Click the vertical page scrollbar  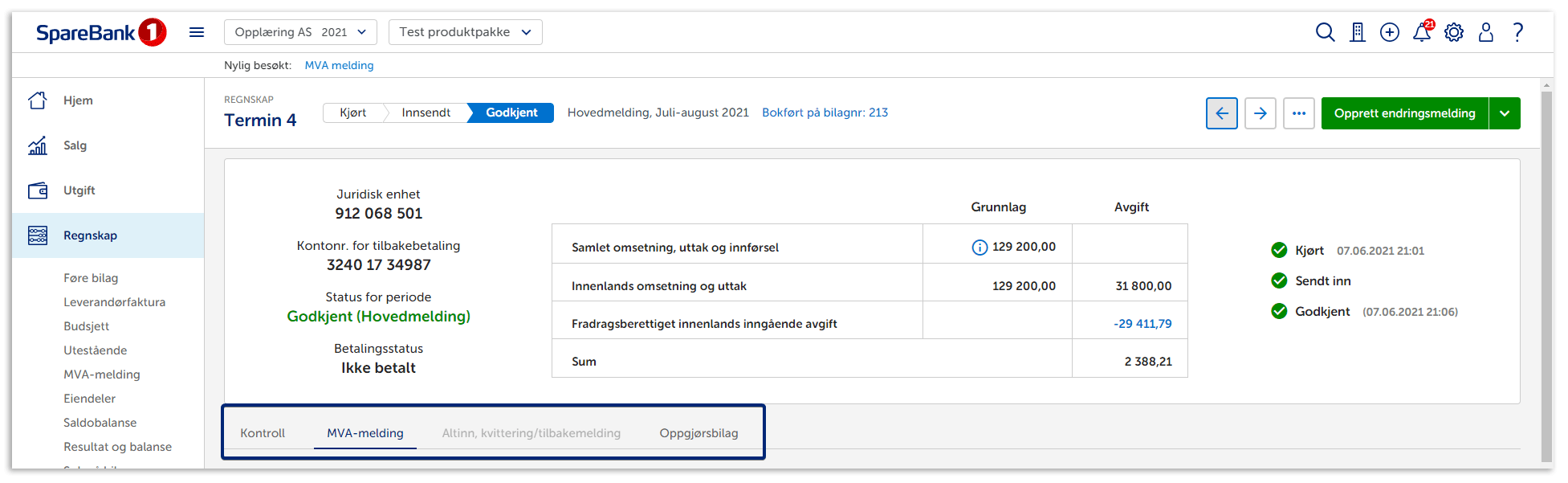(x=1546, y=273)
